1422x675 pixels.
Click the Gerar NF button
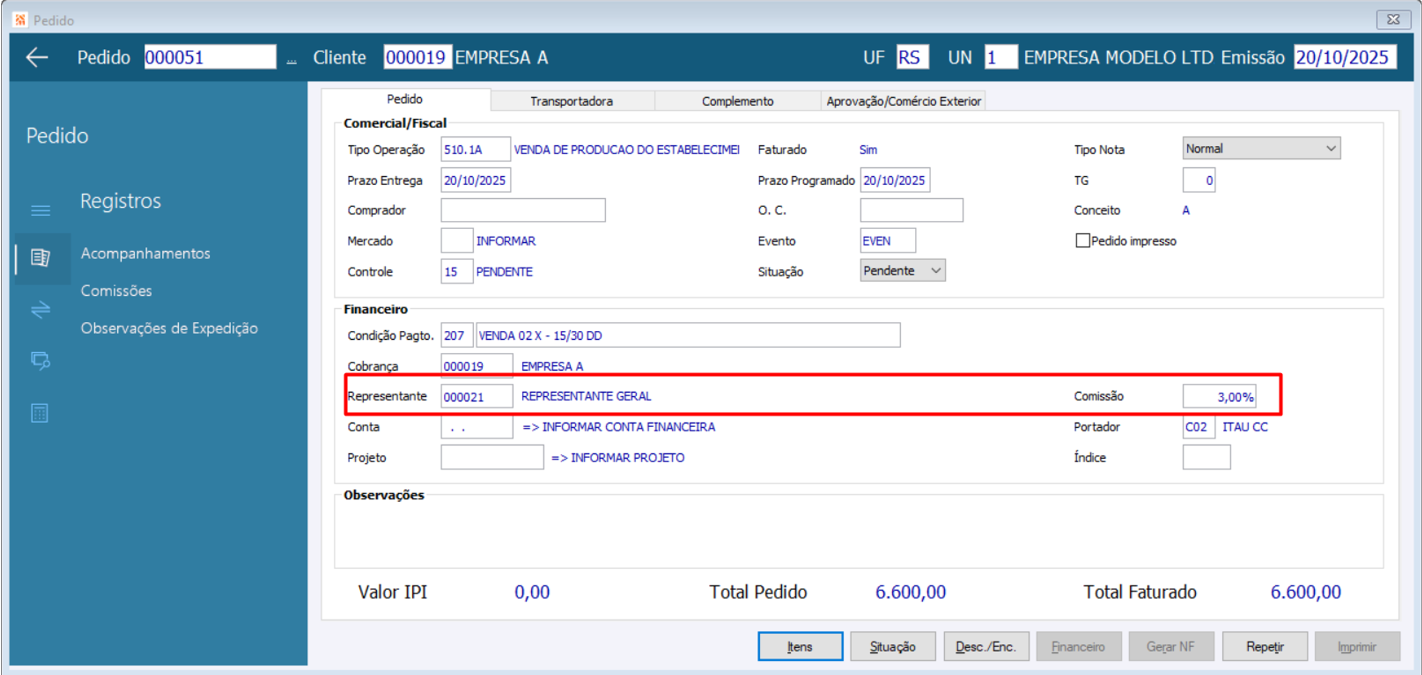tap(1171, 647)
